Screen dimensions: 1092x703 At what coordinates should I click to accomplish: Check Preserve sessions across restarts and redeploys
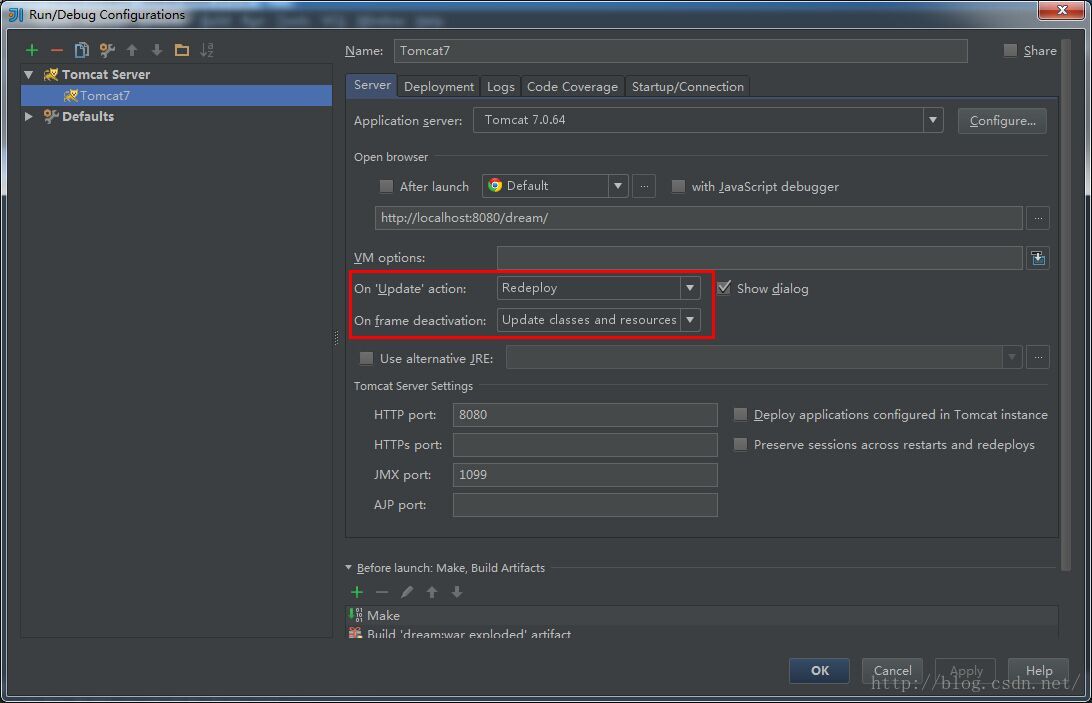[740, 445]
